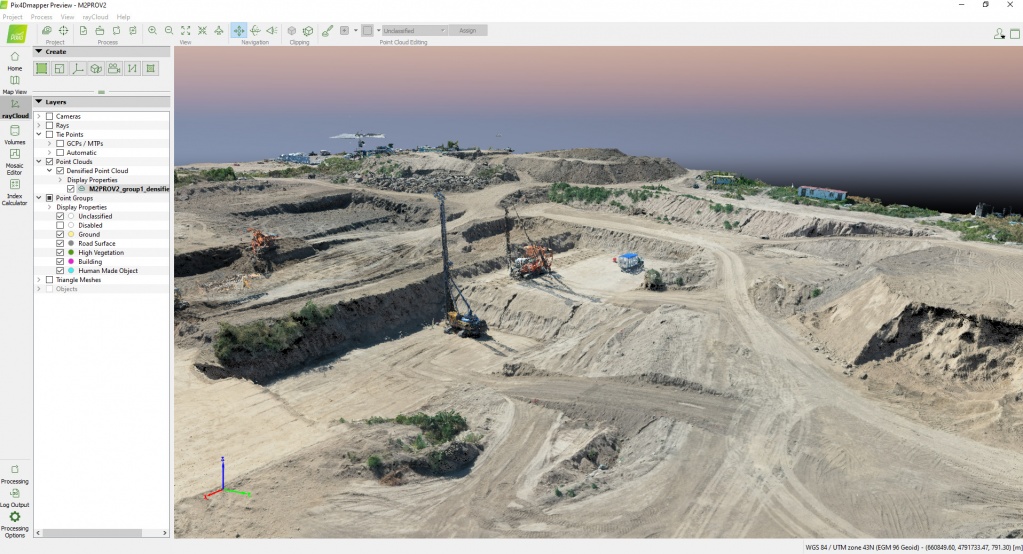The height and width of the screenshot is (554, 1023).
Task: Click the Zoom In magnifier icon
Action: coord(153,31)
